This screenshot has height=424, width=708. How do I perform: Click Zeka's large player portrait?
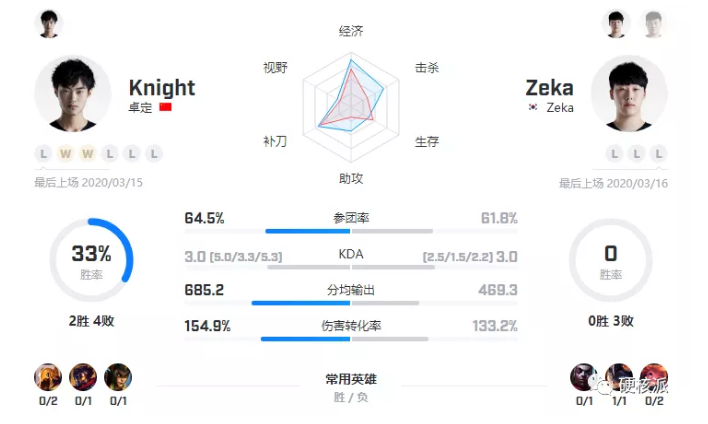629,94
